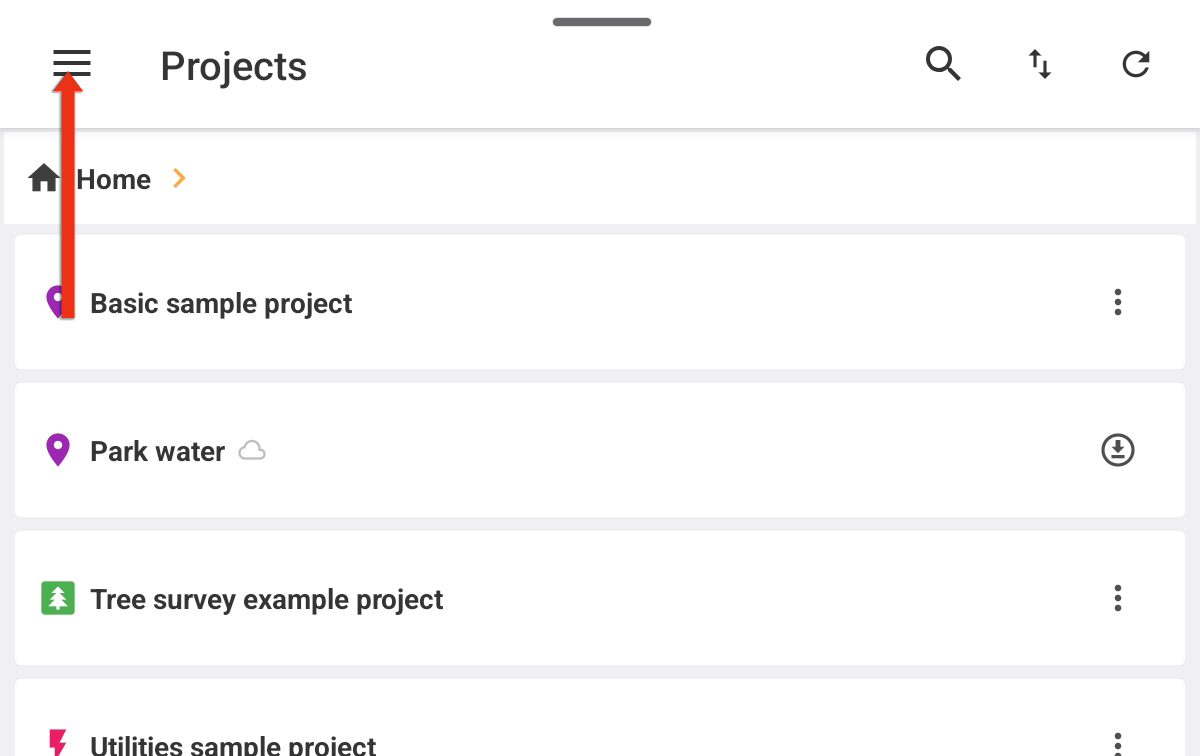Image resolution: width=1200 pixels, height=756 pixels.
Task: Open Basic sample project options menu
Action: [1118, 302]
